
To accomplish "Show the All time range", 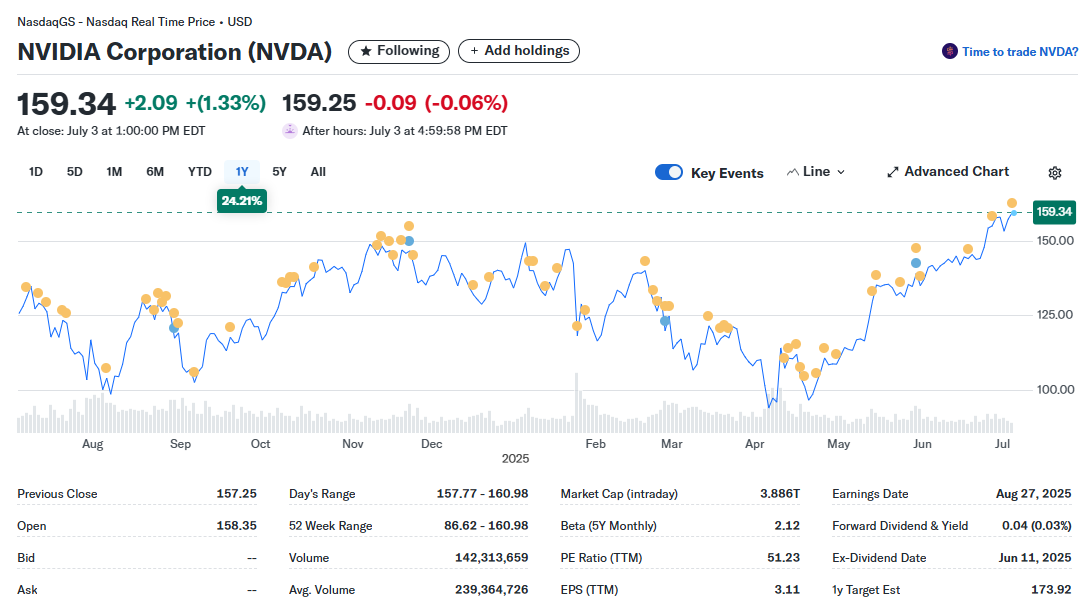I will (318, 171).
